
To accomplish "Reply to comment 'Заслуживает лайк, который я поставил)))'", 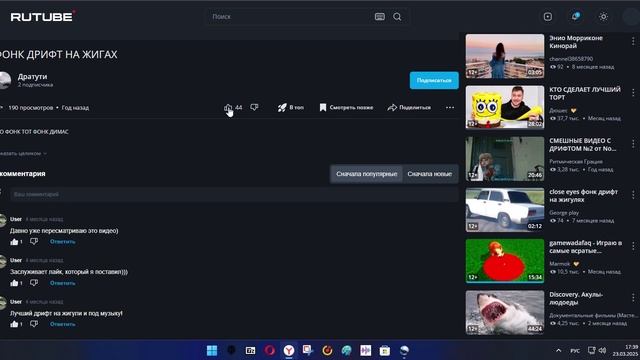I will [62, 283].
